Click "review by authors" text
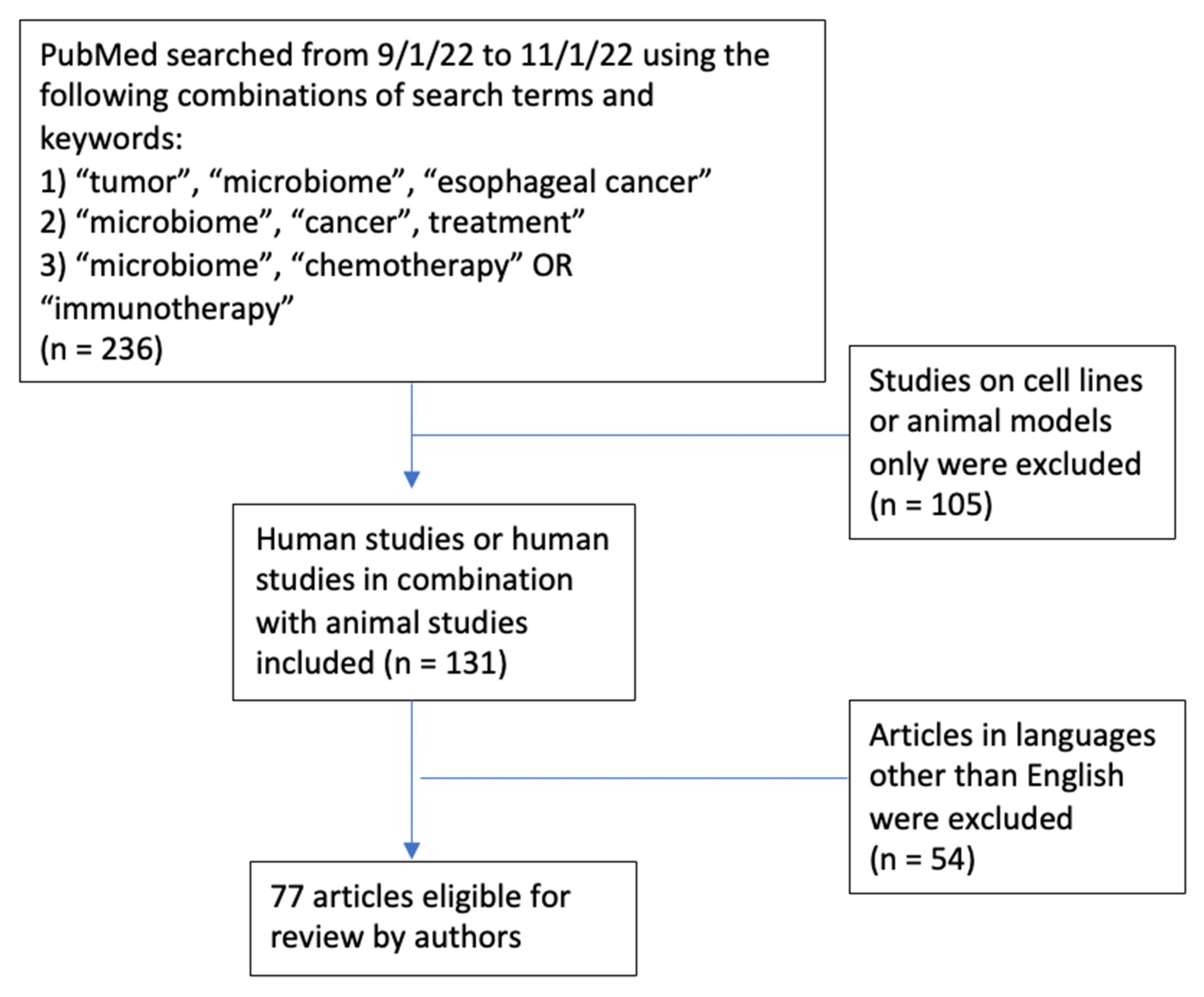 (396, 937)
